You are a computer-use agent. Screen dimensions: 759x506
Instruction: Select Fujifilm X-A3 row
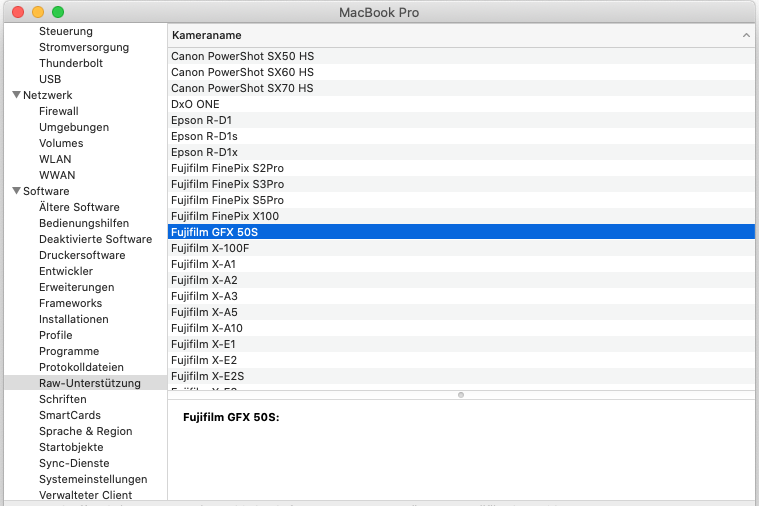coord(461,295)
